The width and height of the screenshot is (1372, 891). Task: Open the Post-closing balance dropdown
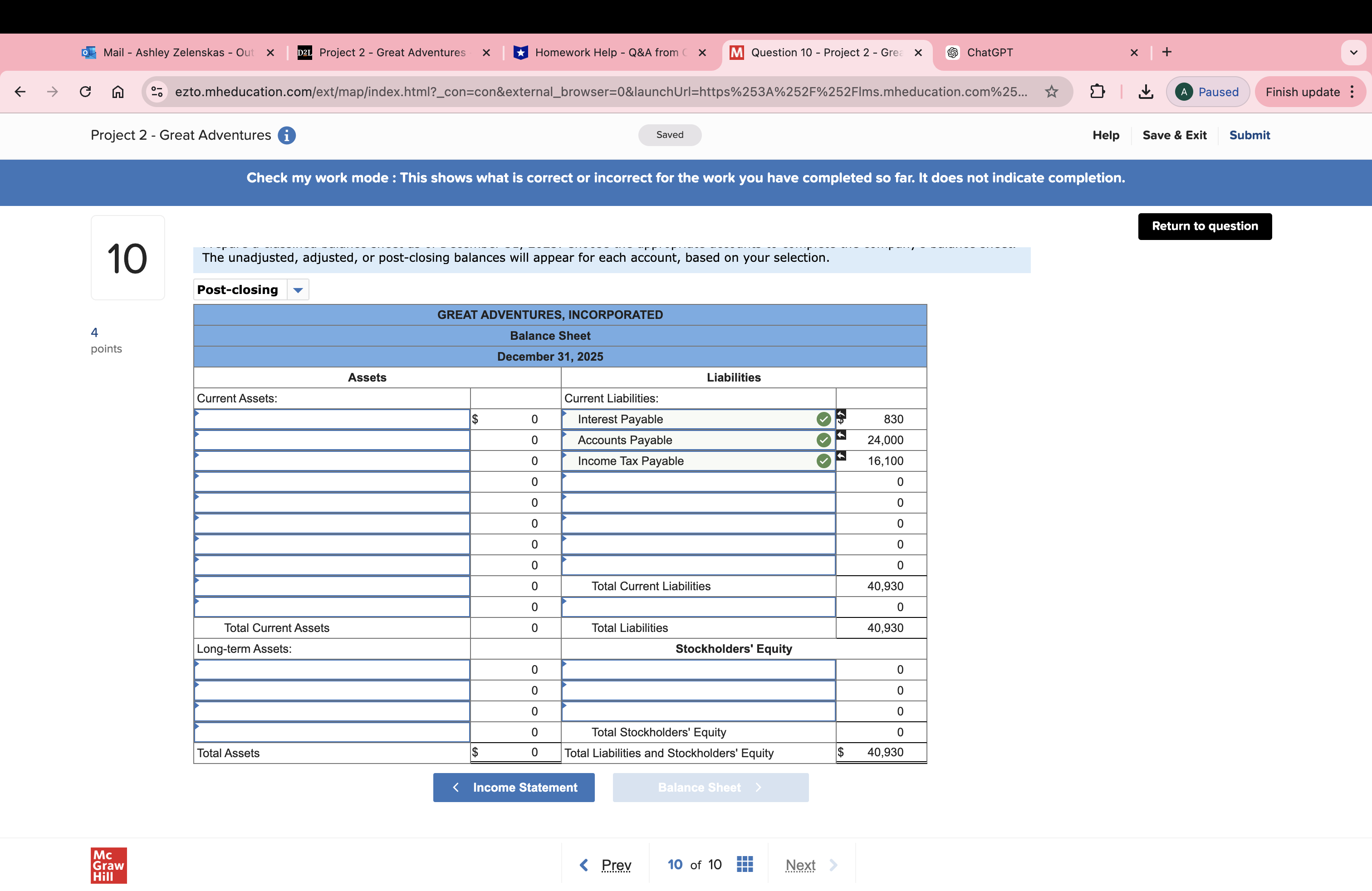[298, 290]
